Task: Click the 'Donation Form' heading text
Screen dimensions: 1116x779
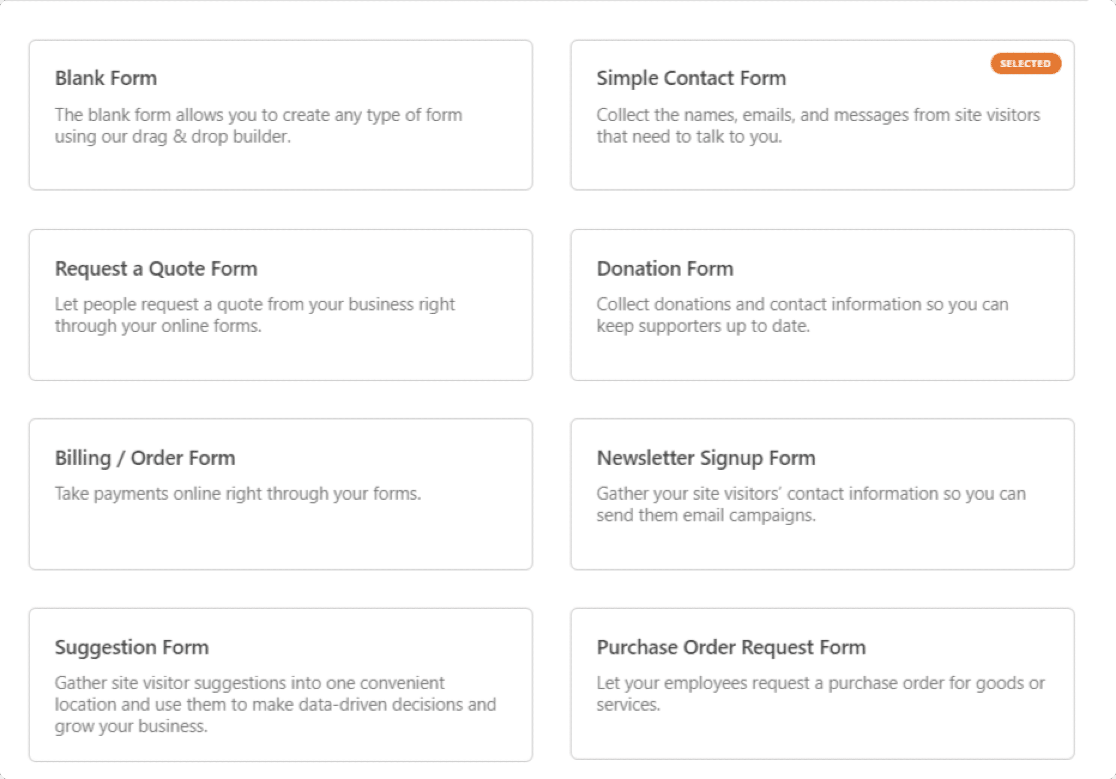Action: tap(665, 268)
